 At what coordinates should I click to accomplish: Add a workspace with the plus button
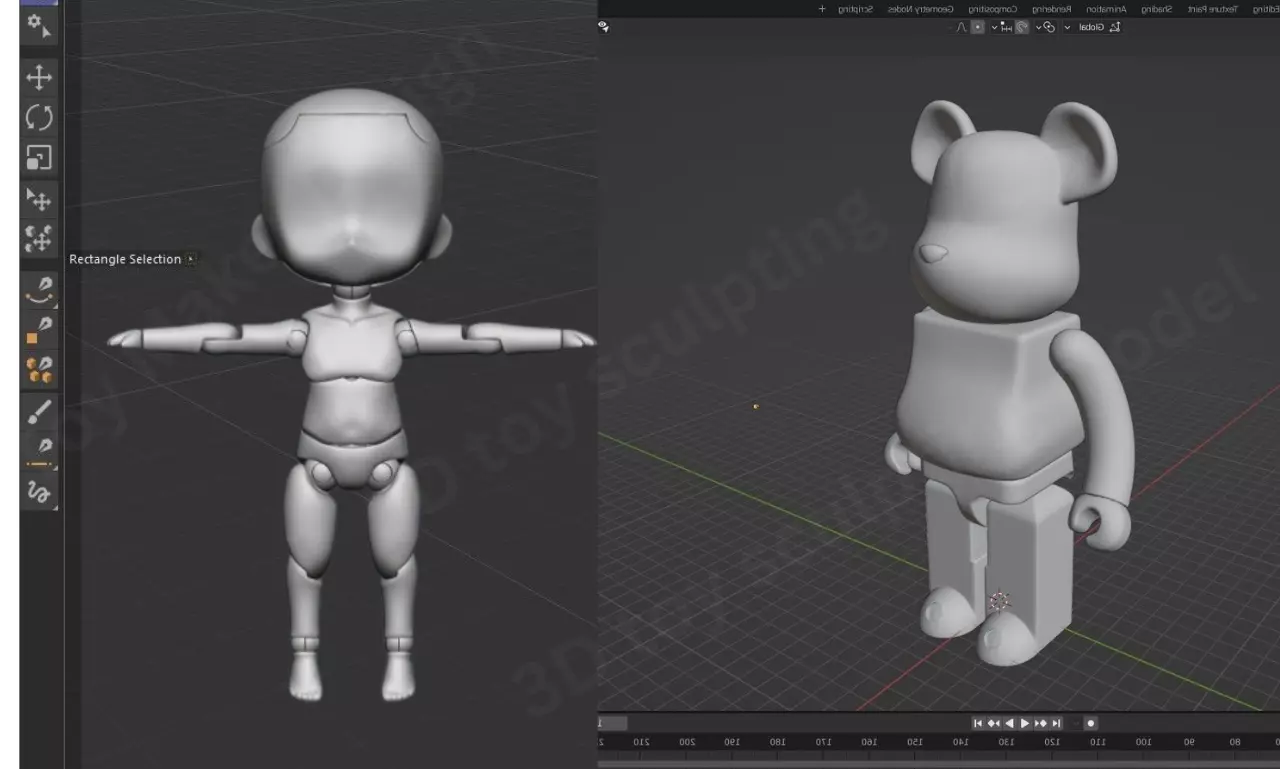tap(822, 9)
